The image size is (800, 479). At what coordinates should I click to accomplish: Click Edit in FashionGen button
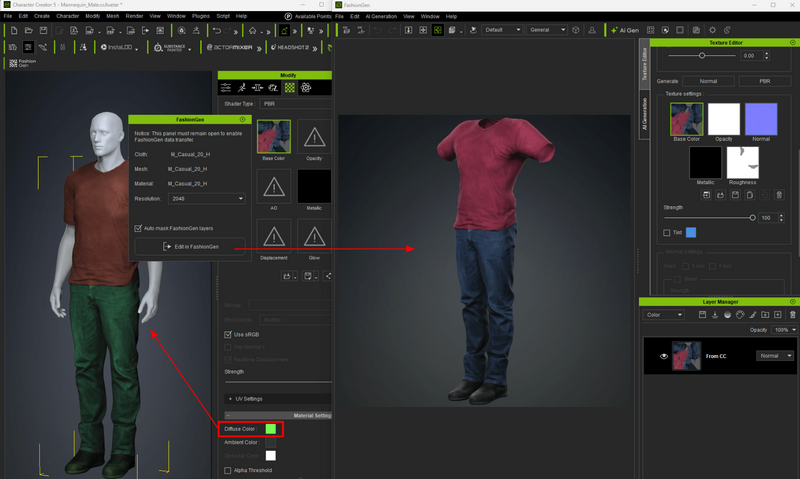pyautogui.click(x=190, y=246)
